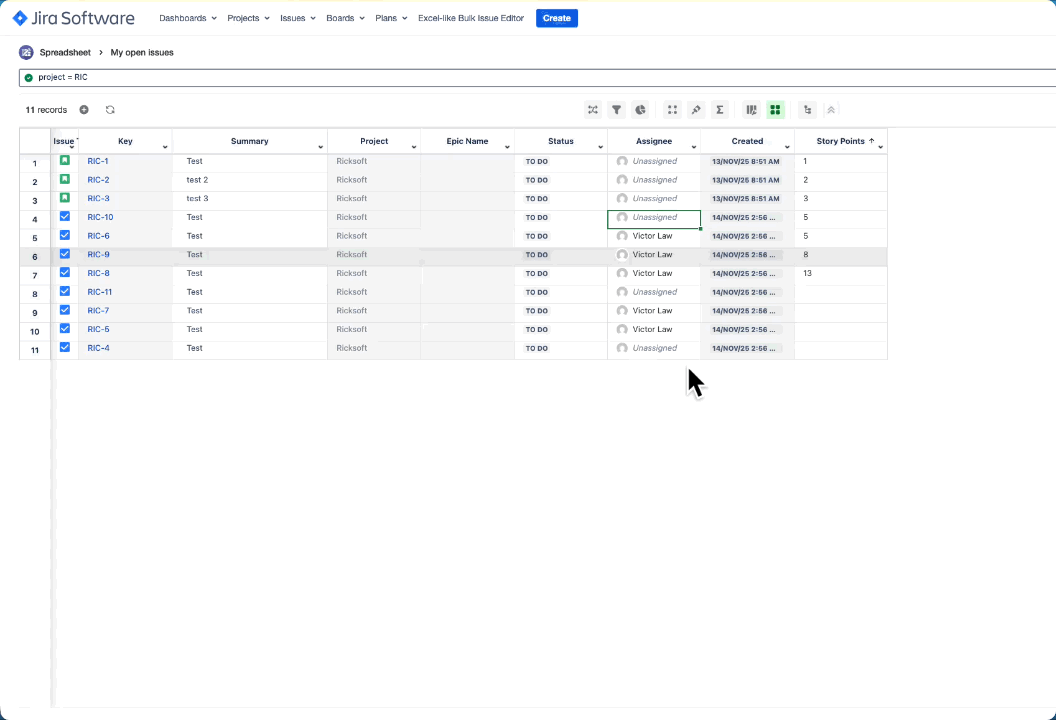Click the Jira Software logo

coord(73,17)
